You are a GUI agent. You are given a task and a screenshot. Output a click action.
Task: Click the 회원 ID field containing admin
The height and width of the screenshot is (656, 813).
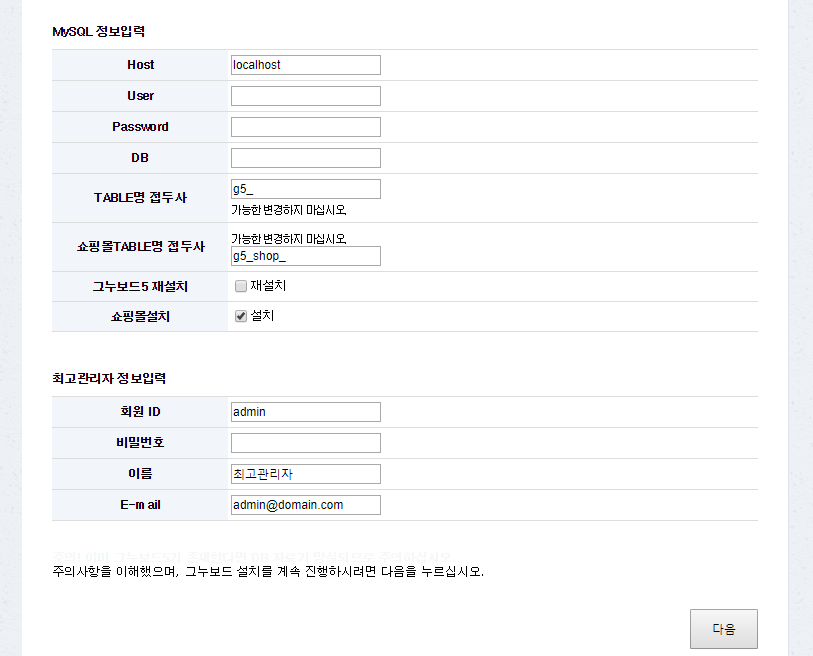point(305,412)
